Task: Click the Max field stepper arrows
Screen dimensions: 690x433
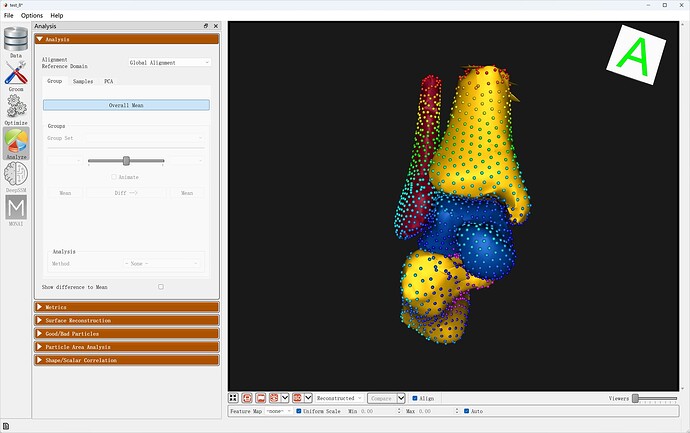Action: pos(457,411)
